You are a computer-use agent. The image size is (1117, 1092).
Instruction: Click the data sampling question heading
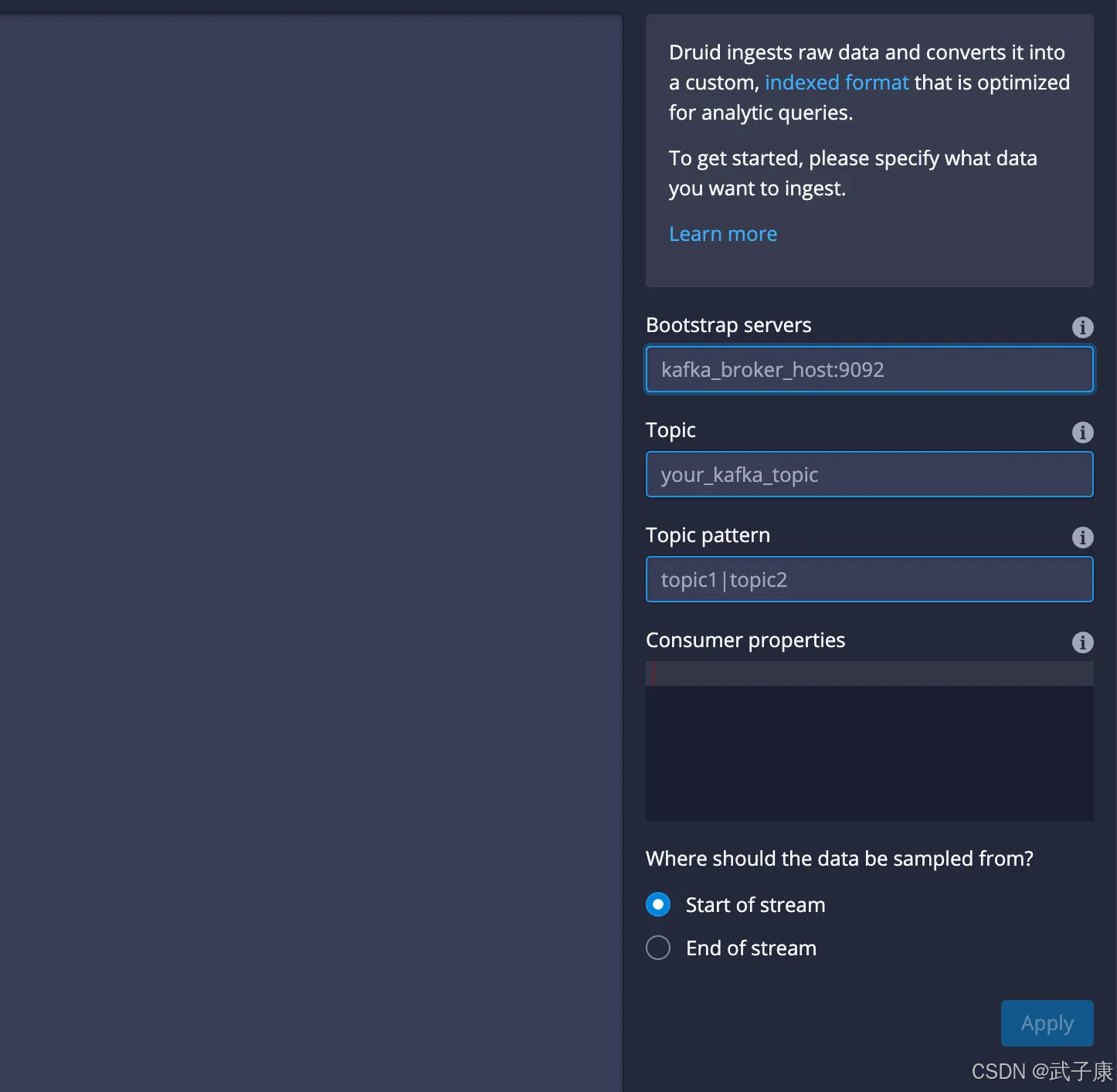[x=839, y=859]
